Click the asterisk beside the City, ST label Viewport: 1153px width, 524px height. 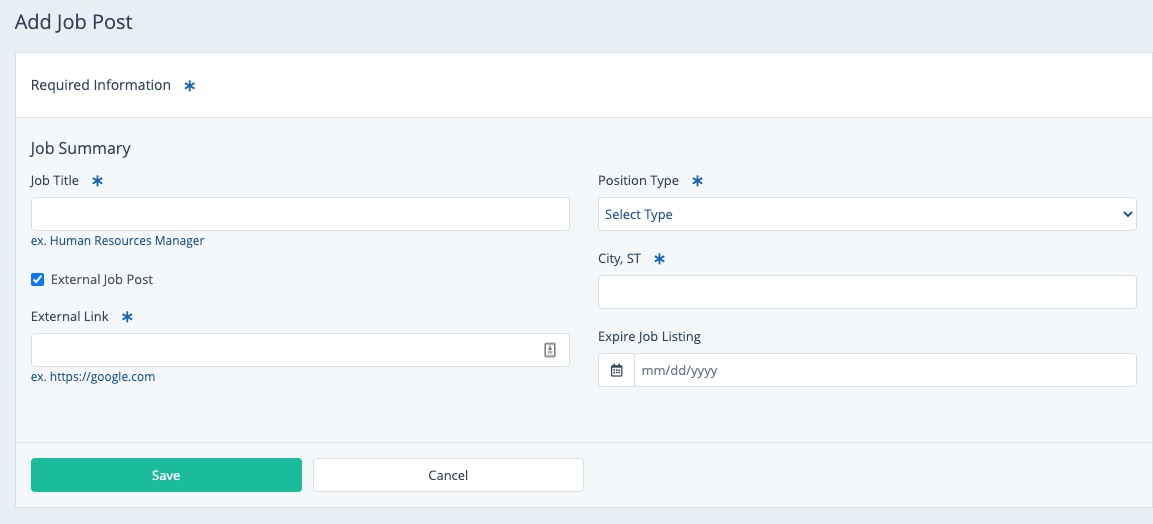tap(659, 259)
